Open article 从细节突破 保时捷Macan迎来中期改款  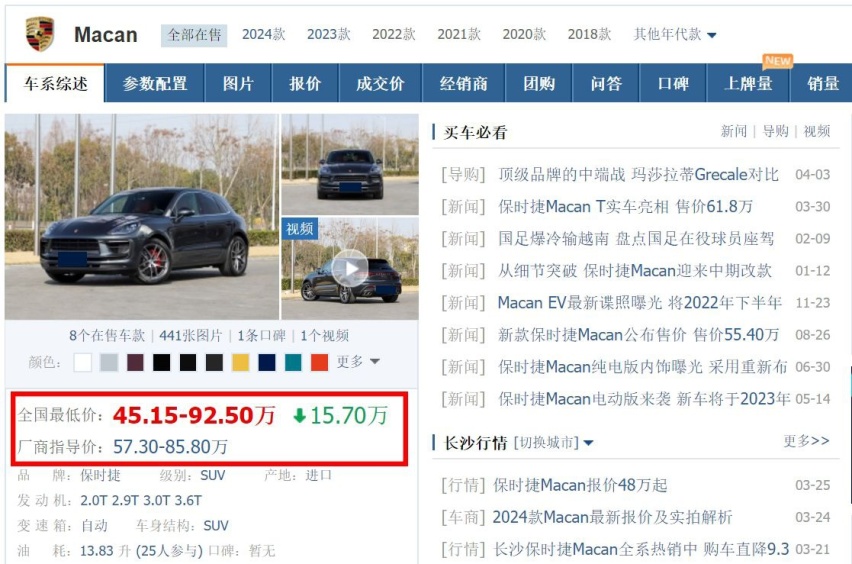tap(635, 271)
